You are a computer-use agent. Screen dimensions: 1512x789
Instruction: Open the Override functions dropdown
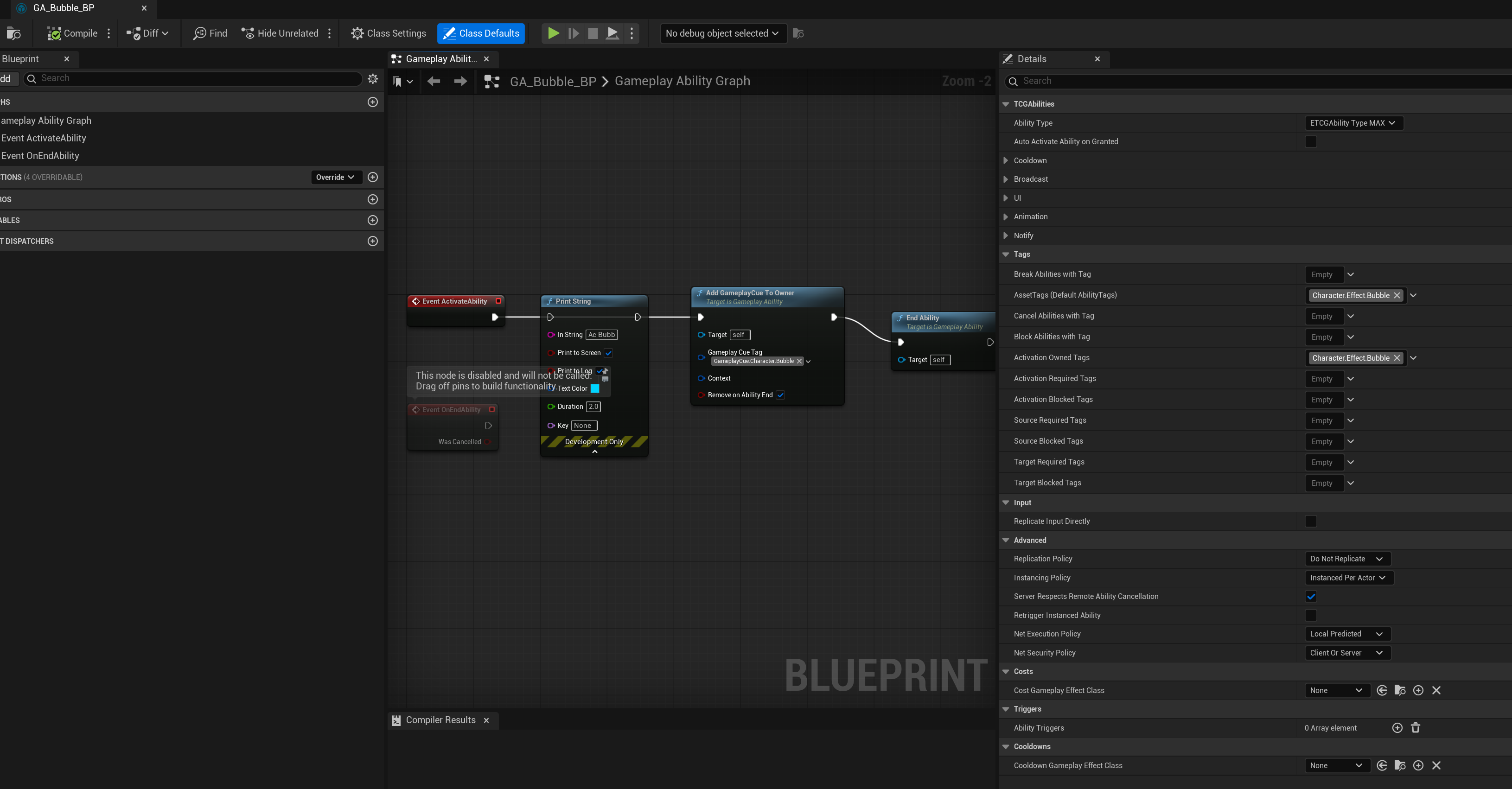[x=335, y=177]
